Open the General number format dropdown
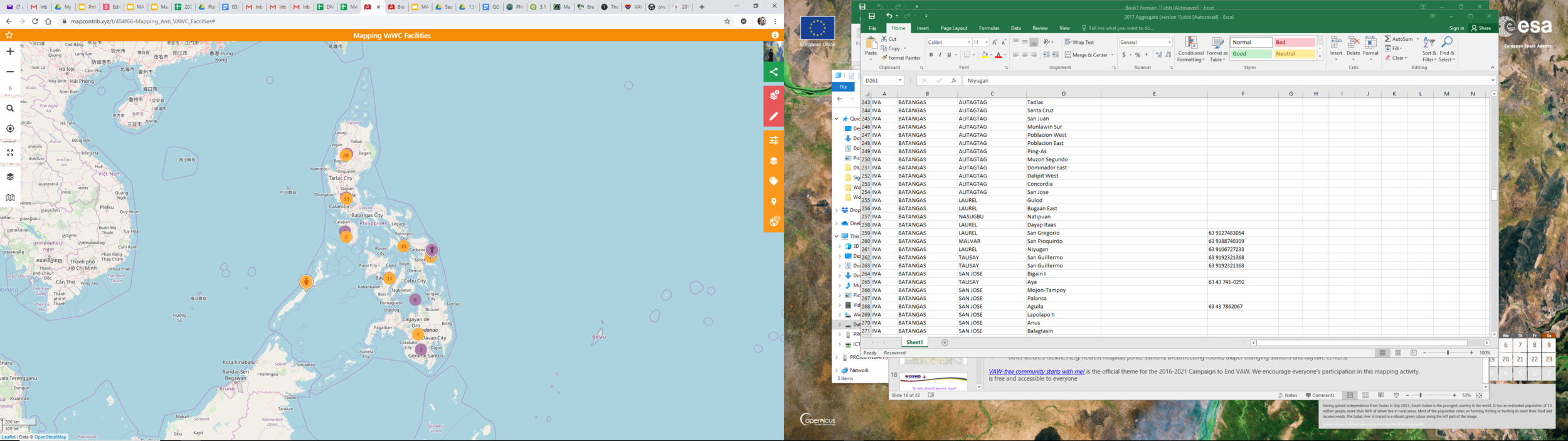Screen dimensions: 1568x441 [x=1170, y=43]
